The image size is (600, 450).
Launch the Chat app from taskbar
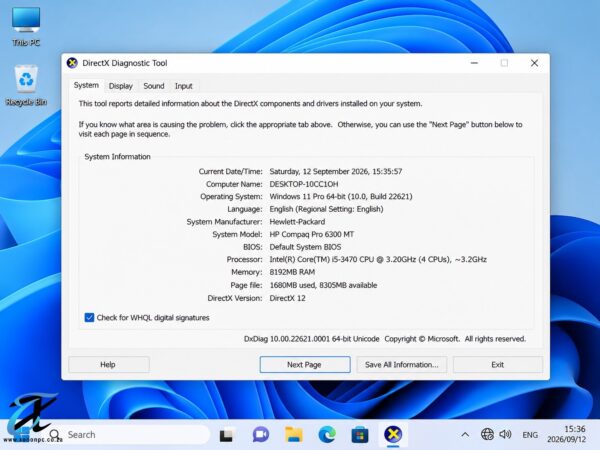pyautogui.click(x=261, y=435)
